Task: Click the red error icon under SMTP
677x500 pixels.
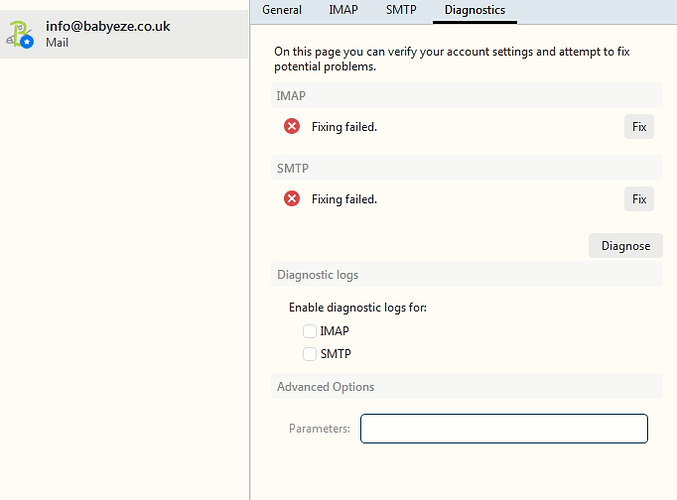Action: click(292, 199)
